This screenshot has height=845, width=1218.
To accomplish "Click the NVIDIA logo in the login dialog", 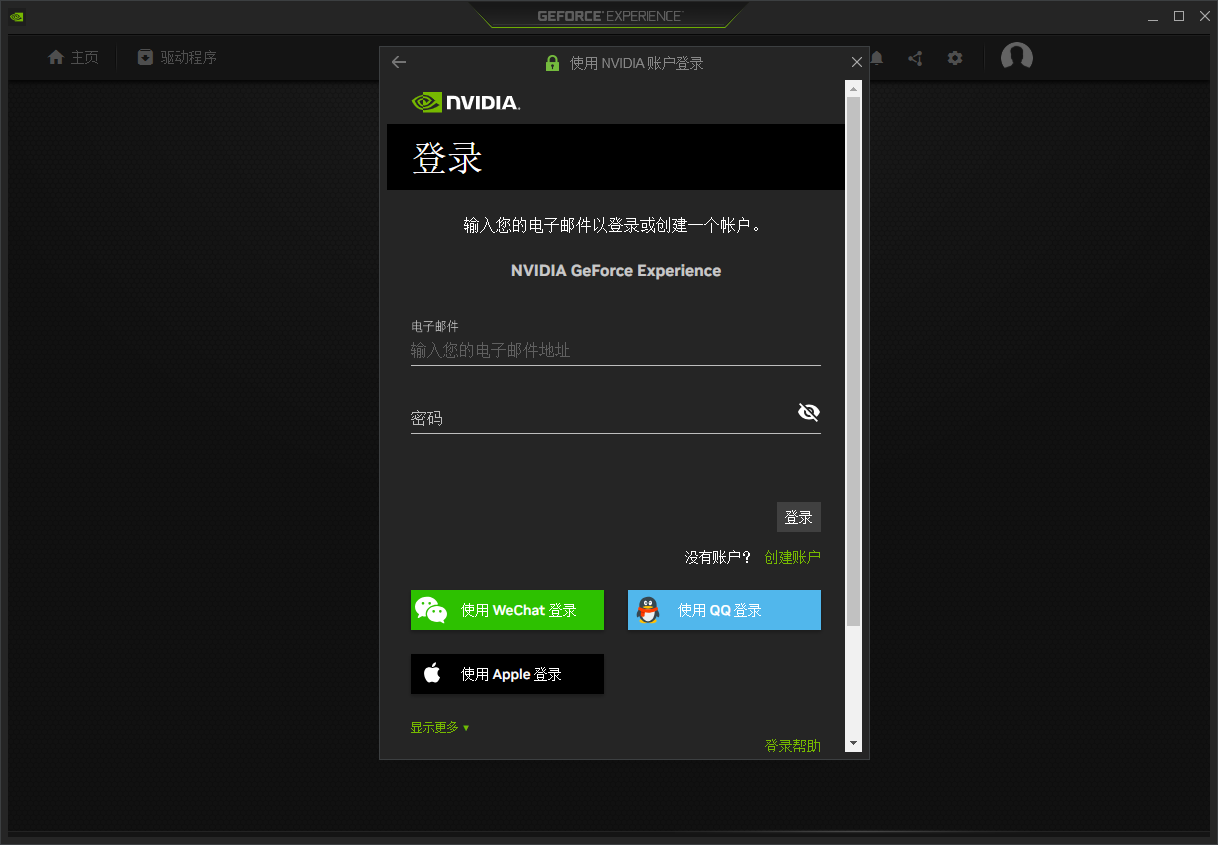I will pos(466,102).
